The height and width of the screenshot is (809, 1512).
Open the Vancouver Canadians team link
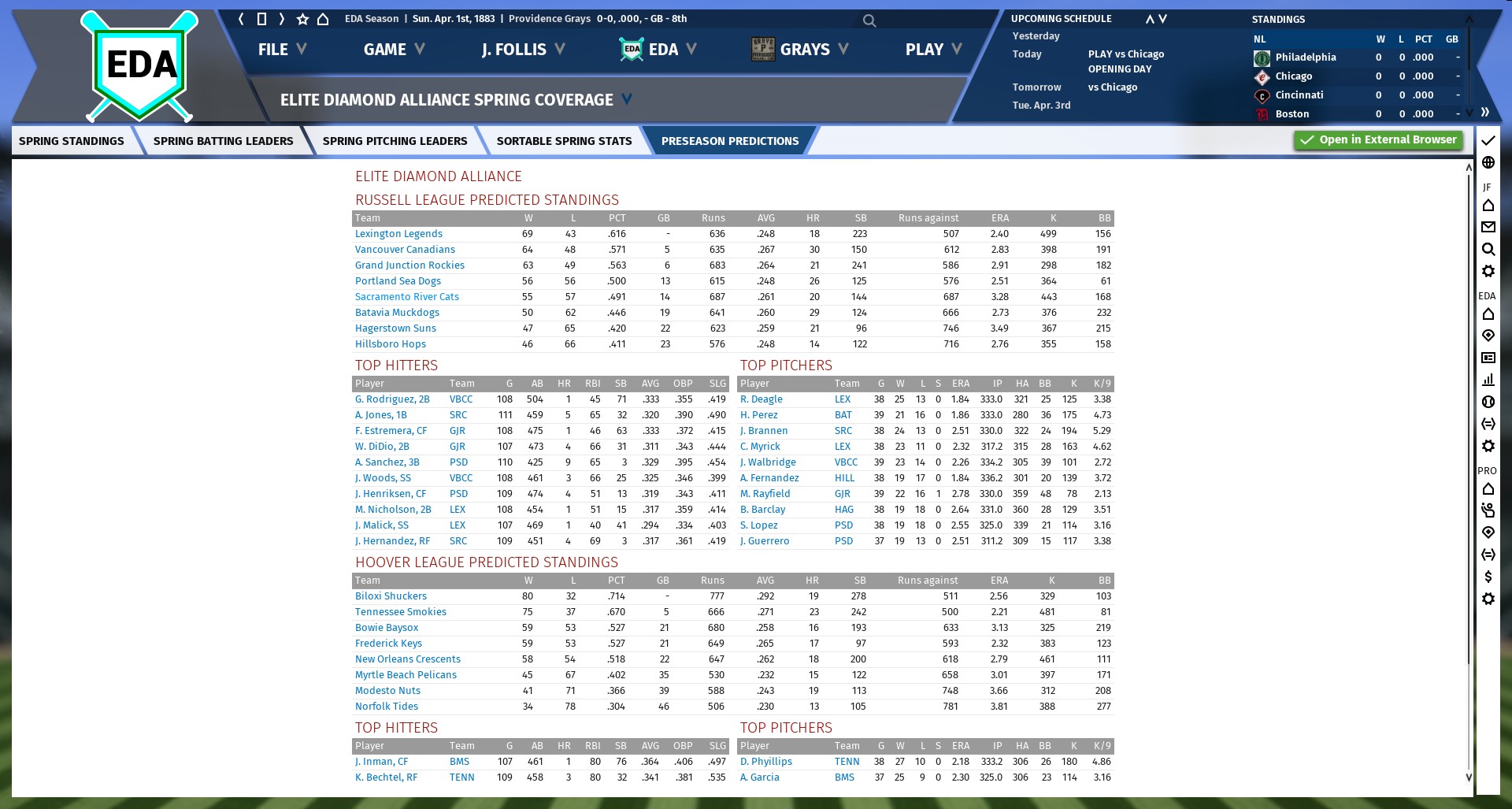[405, 250]
